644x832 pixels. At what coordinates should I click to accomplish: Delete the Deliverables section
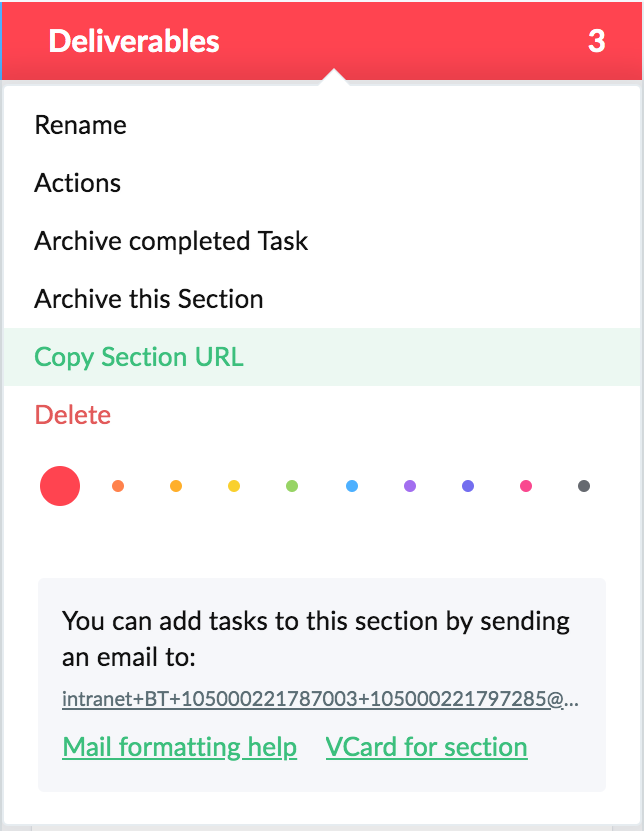[321, 414]
